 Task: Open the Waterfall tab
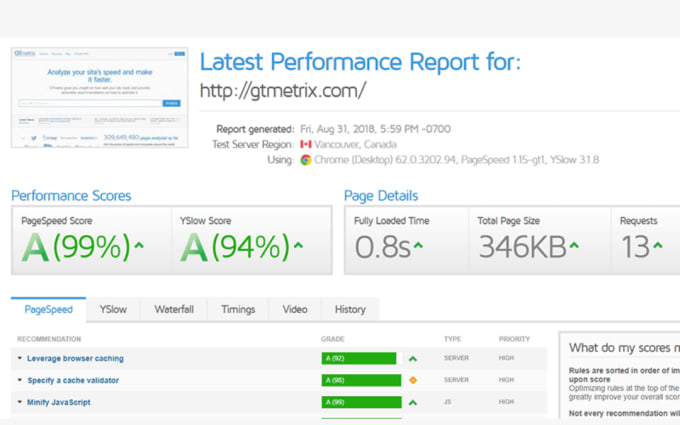174,310
